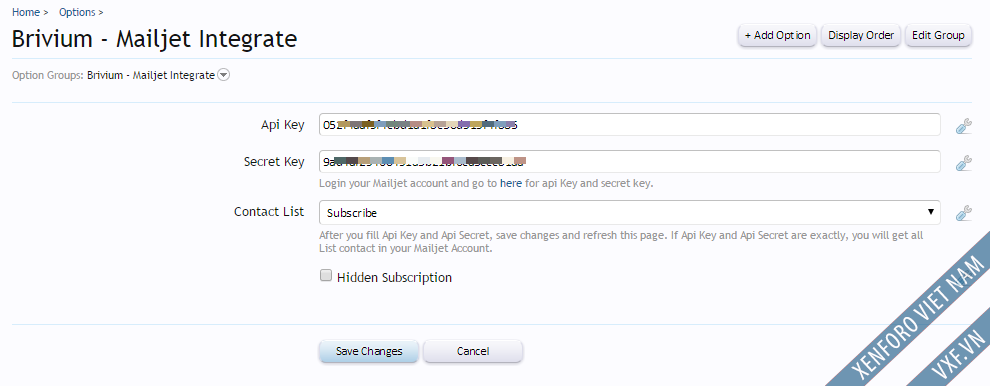This screenshot has height=386, width=990.
Task: Enable the Hidden Subscription checkbox
Action: coord(326,275)
